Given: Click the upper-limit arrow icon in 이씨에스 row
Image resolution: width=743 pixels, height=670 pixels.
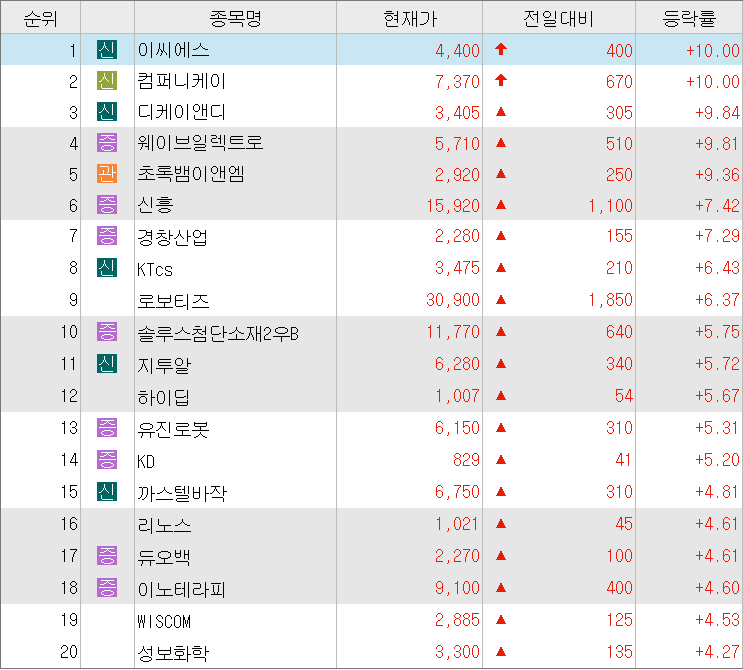Looking at the screenshot, I should coord(501,49).
